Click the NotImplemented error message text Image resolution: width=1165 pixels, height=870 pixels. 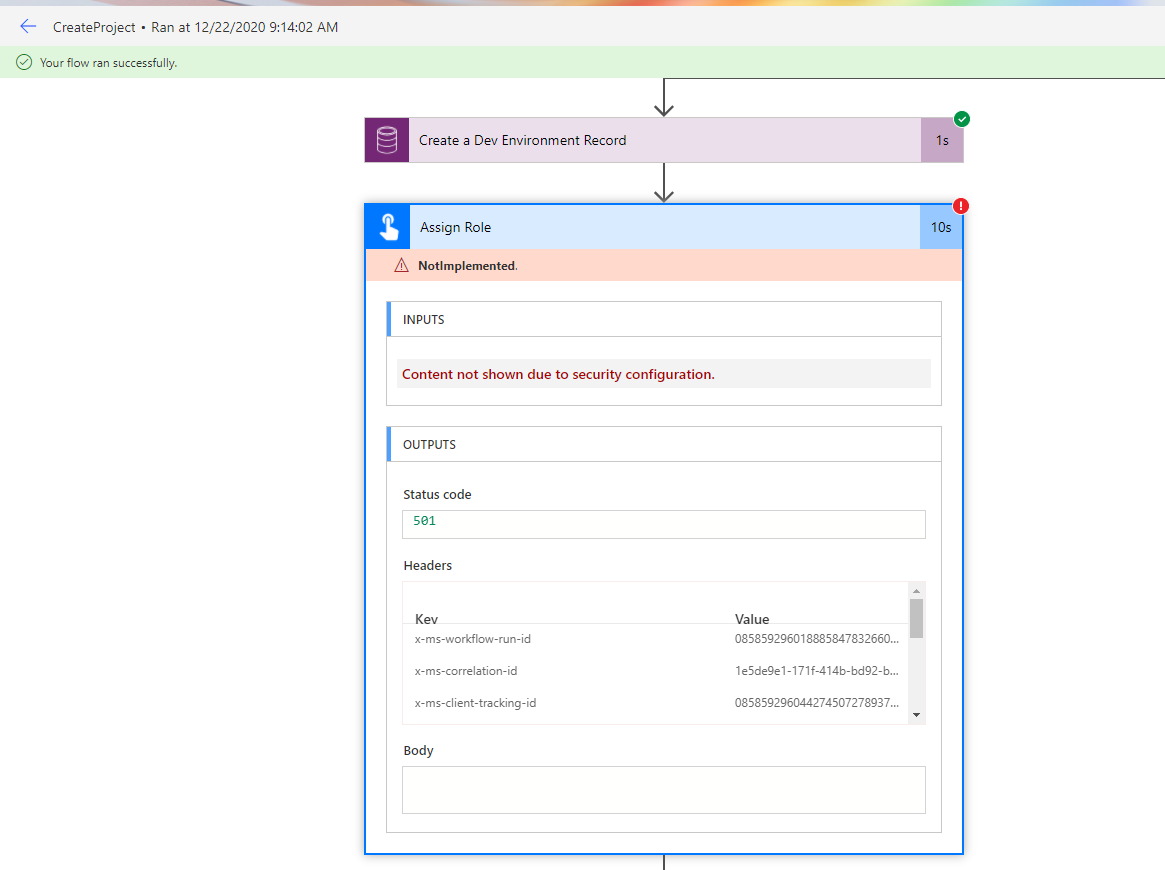[x=467, y=266]
